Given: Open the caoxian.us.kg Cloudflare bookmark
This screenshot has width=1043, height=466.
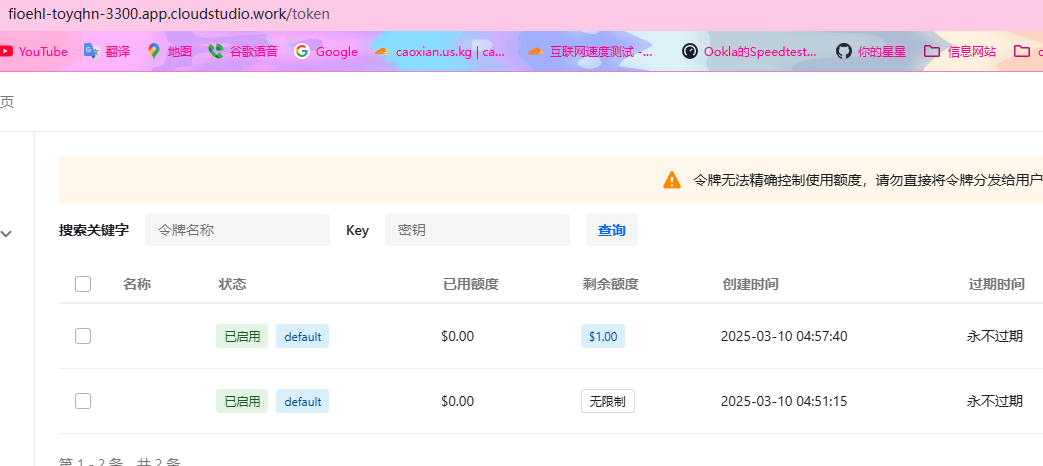Looking at the screenshot, I should coord(439,51).
